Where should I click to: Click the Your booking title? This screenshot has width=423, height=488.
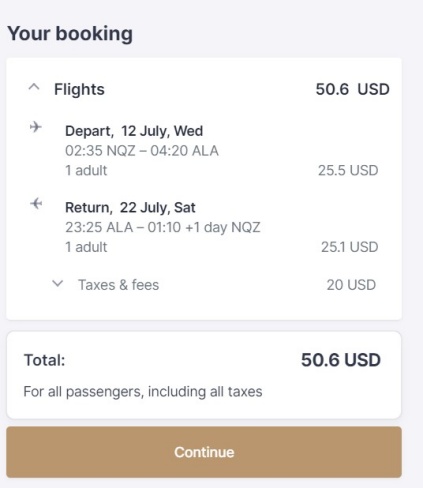click(70, 34)
